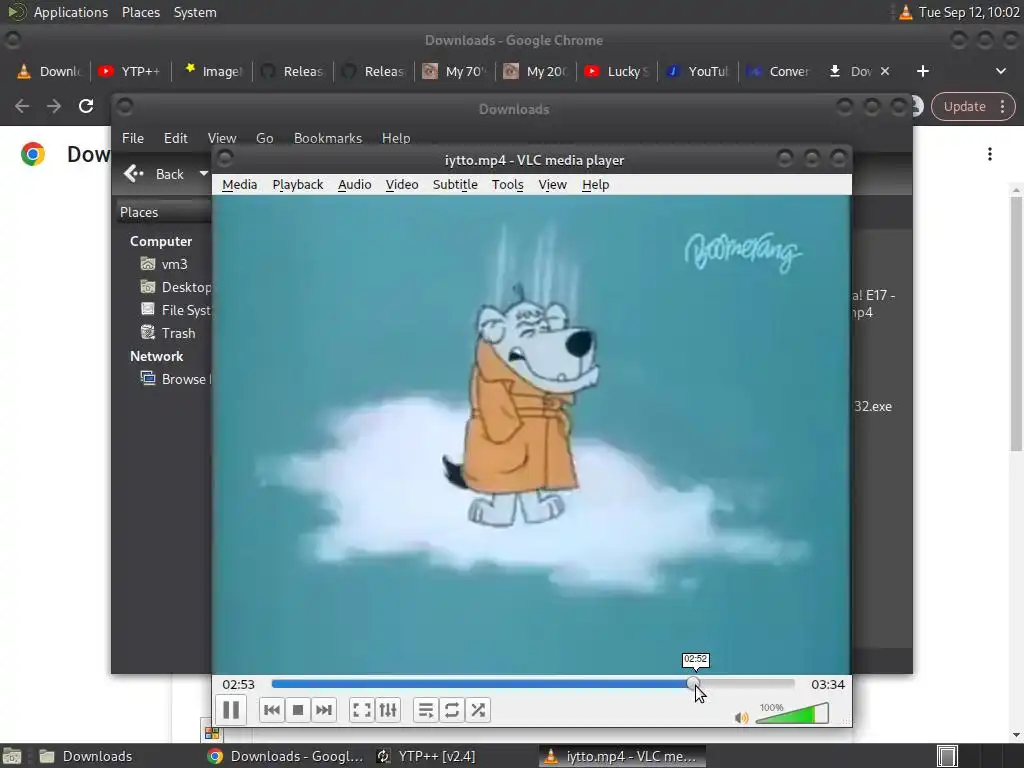
Task: Click the VLC seek bar handle
Action: pos(693,684)
